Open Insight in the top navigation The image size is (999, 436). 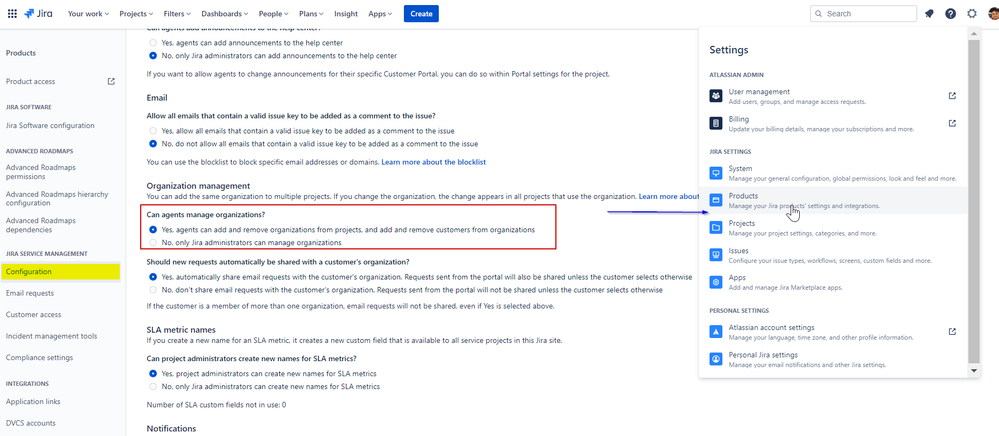click(x=346, y=13)
